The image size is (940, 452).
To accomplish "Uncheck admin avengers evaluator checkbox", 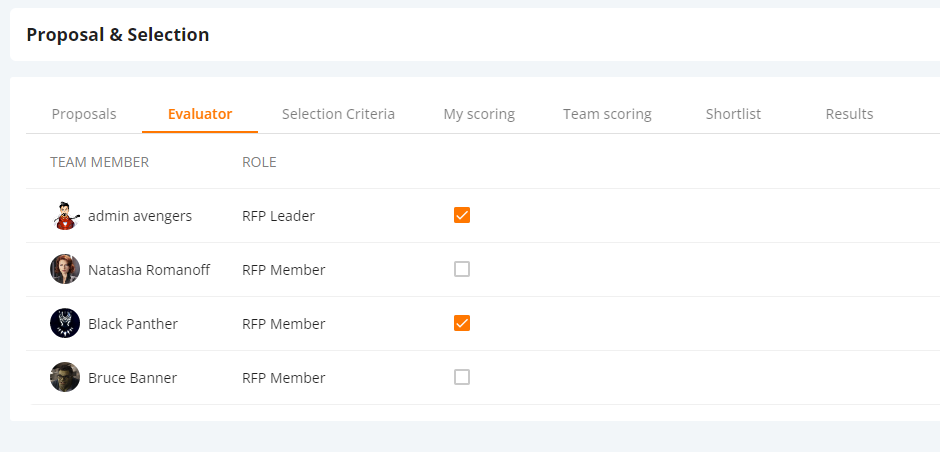I will [462, 215].
